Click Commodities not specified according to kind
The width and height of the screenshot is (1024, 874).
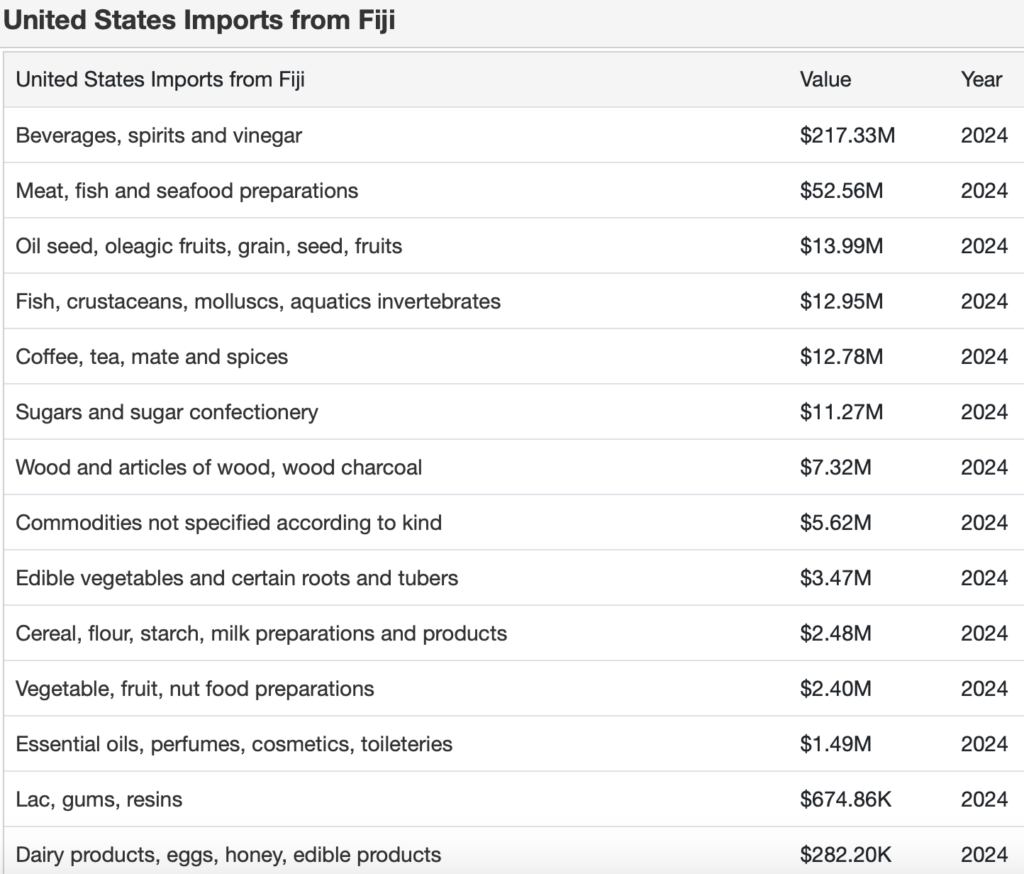point(228,522)
